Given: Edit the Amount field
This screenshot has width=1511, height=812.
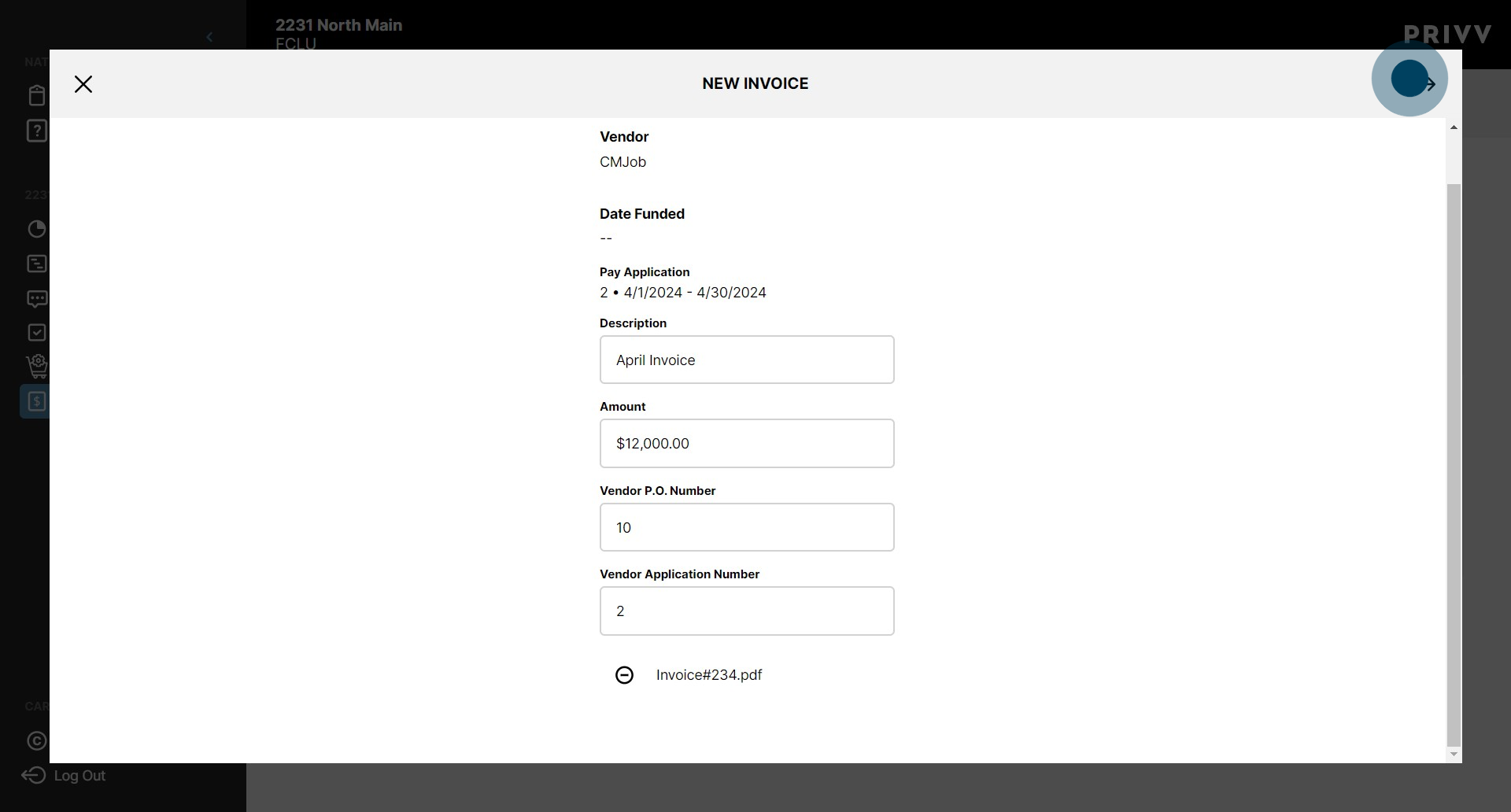Looking at the screenshot, I should tap(747, 444).
